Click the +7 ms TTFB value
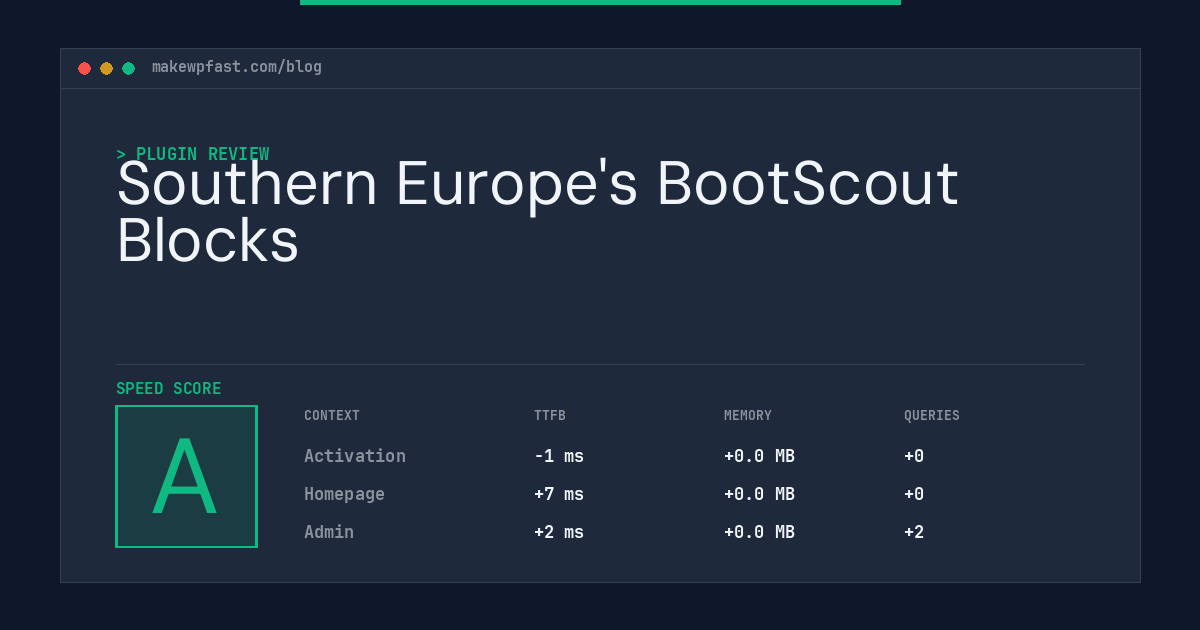1200x630 pixels. [559, 494]
